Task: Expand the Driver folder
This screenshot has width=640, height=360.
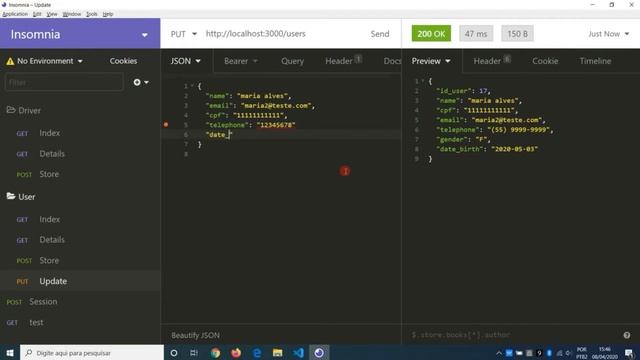Action: click(x=24, y=111)
